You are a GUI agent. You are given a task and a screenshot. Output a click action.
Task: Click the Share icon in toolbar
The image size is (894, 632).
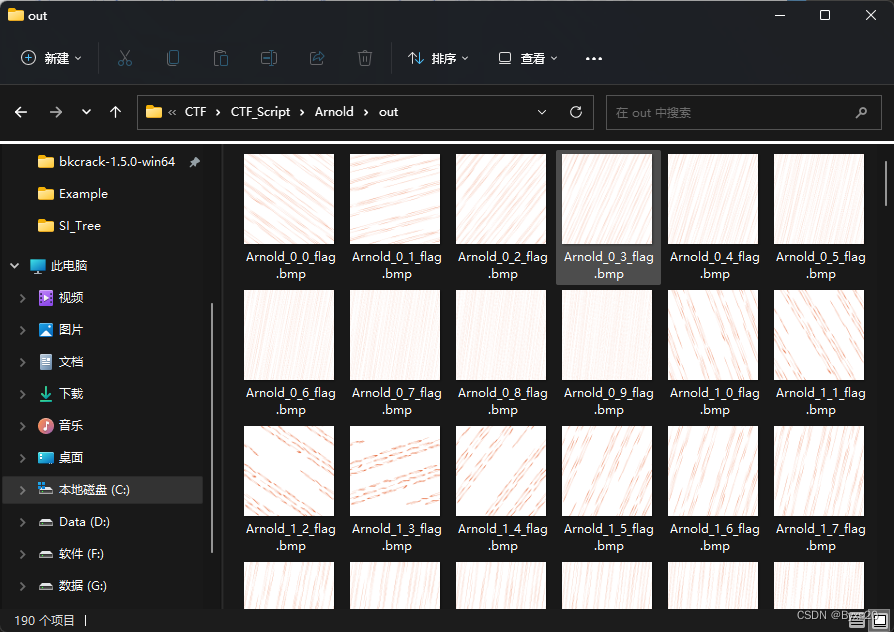[317, 58]
